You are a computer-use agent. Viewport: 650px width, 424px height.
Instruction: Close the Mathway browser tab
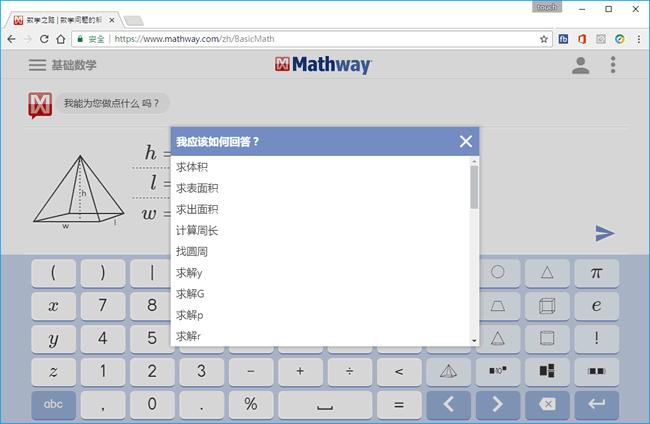(112, 20)
